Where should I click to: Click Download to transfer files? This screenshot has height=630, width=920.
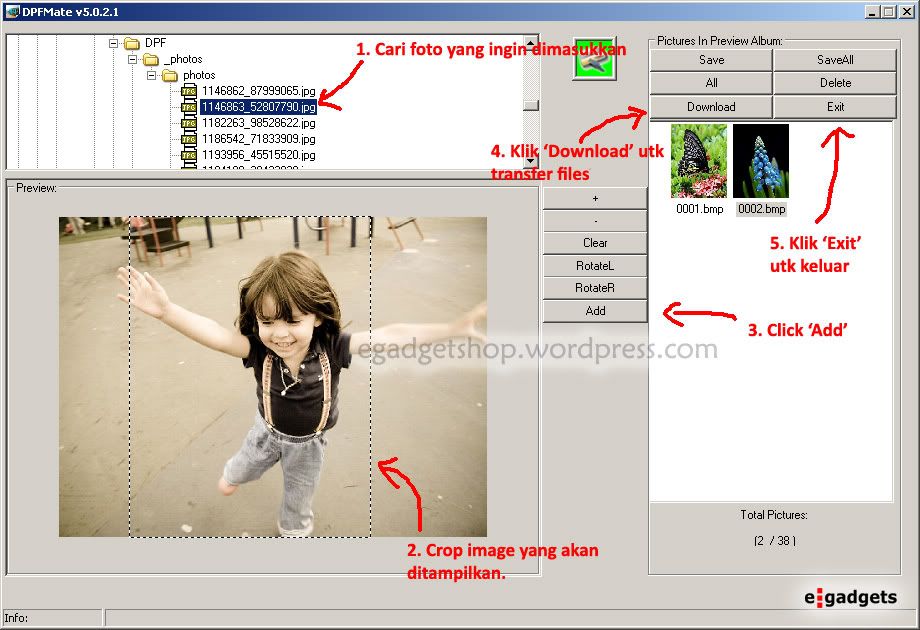[711, 107]
